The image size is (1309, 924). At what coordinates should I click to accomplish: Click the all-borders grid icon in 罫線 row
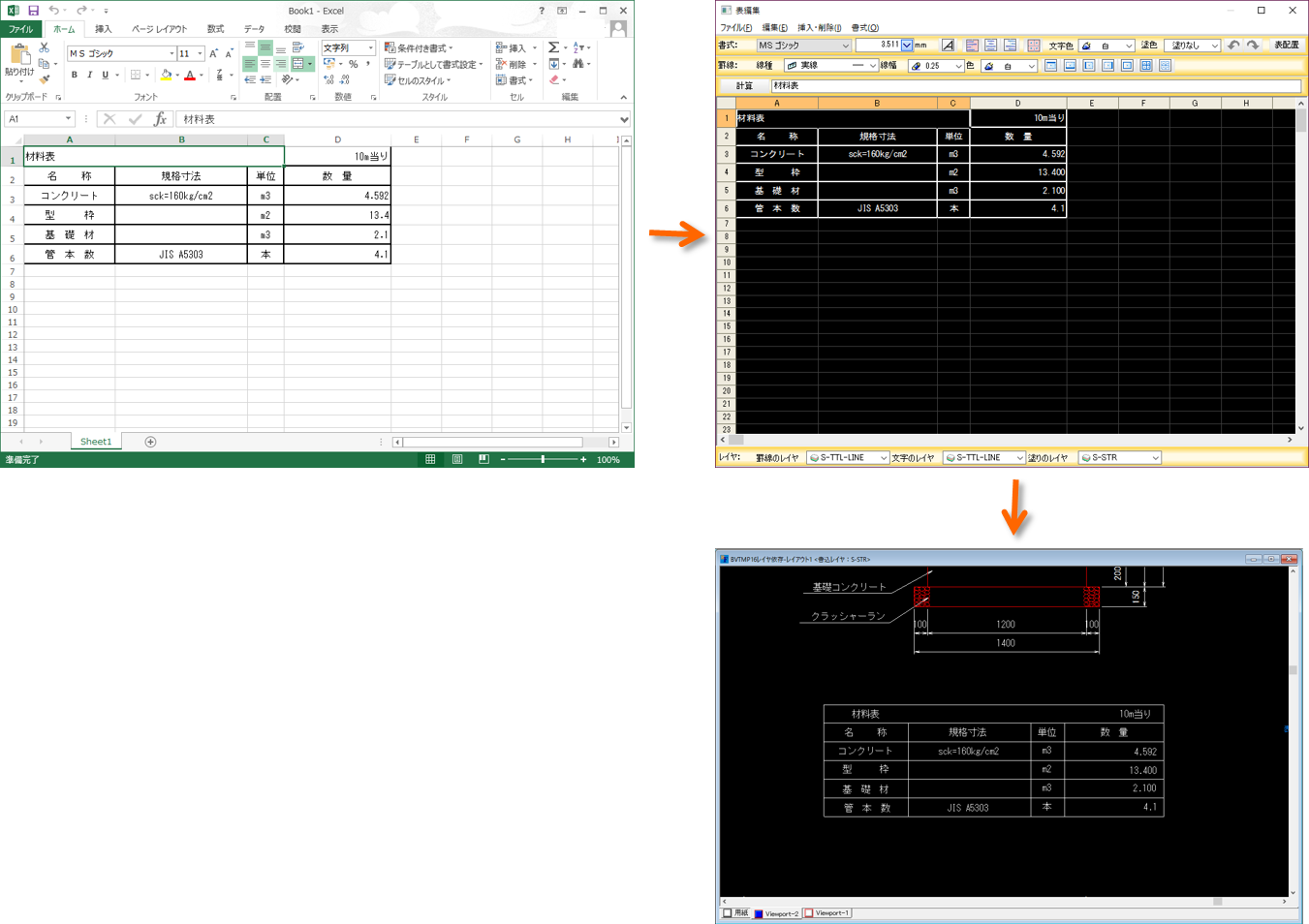point(1146,66)
